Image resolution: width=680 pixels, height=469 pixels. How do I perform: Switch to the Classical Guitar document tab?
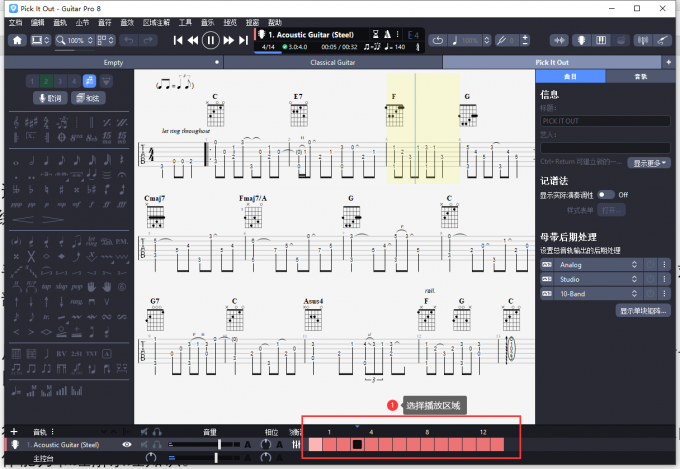coord(332,62)
